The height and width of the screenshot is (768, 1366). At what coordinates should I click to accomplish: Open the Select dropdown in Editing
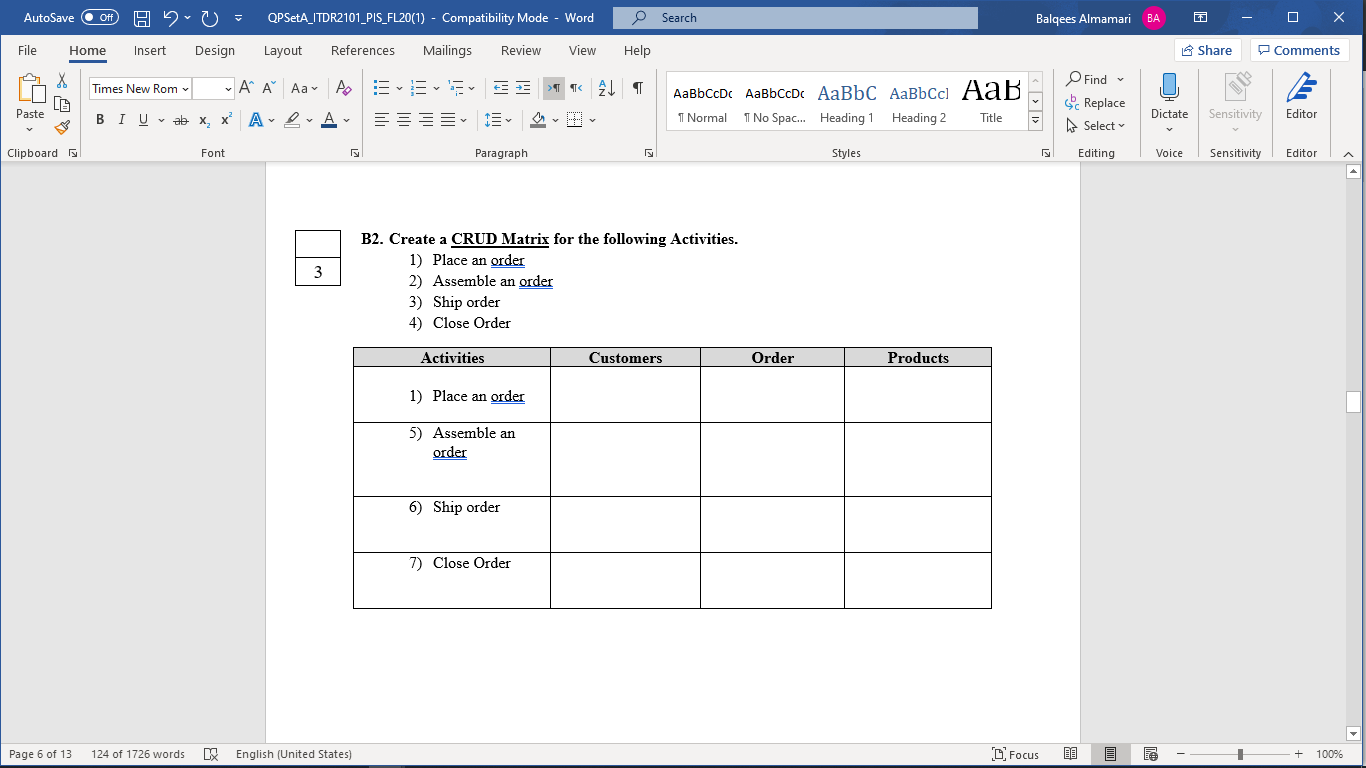1096,126
